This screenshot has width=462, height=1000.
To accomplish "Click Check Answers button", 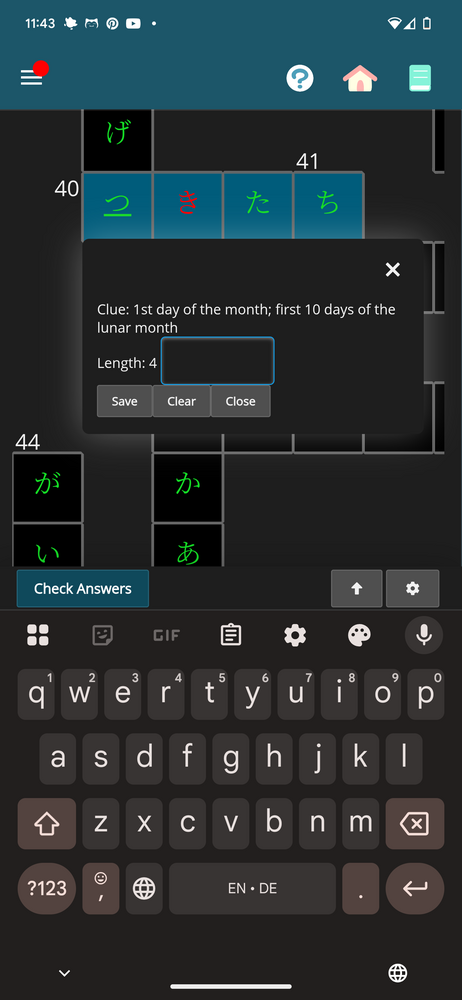I will (83, 589).
